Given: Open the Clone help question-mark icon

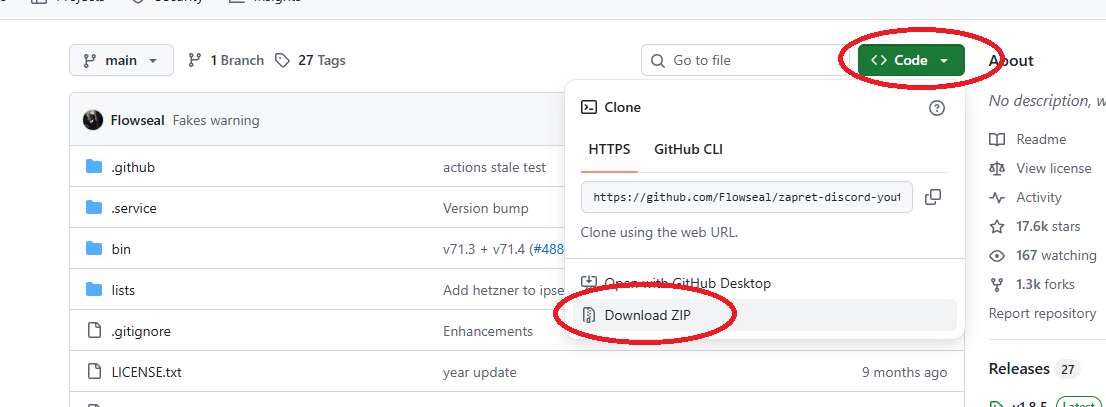Looking at the screenshot, I should pyautogui.click(x=937, y=108).
